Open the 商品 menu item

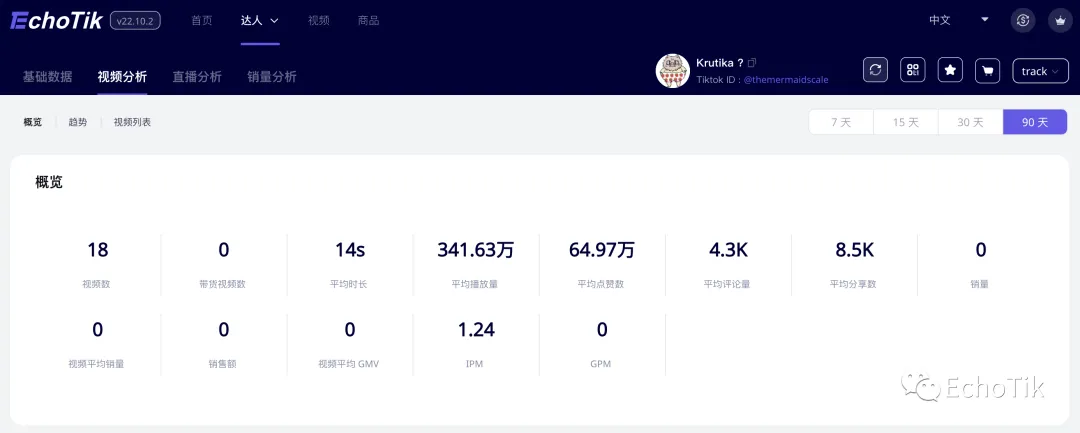click(368, 21)
